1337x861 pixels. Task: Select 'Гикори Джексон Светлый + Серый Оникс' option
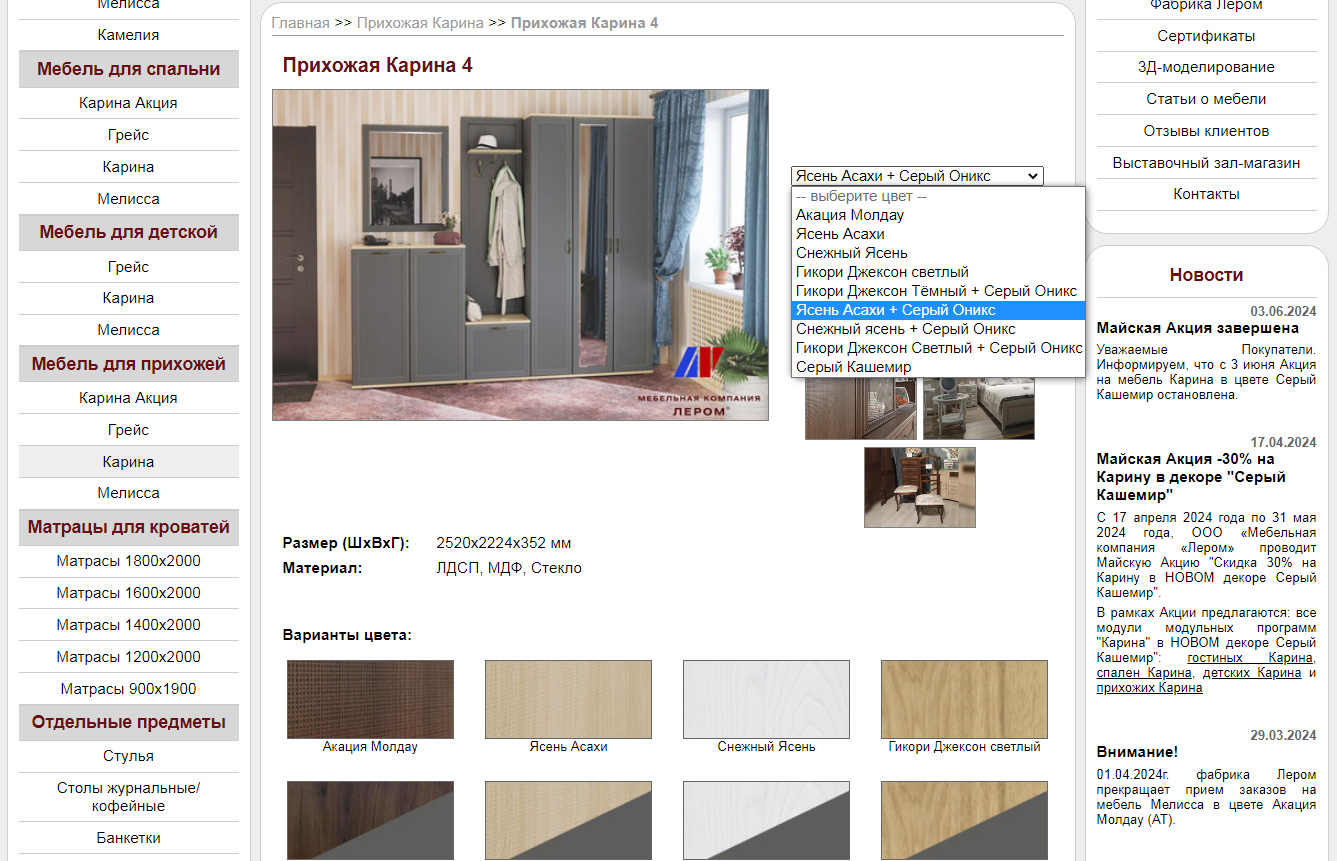tap(938, 348)
